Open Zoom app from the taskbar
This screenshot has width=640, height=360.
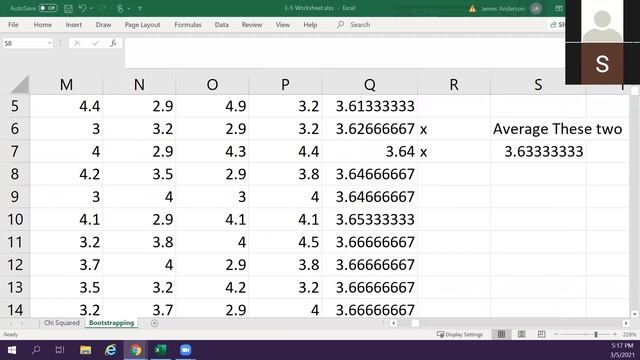point(185,350)
